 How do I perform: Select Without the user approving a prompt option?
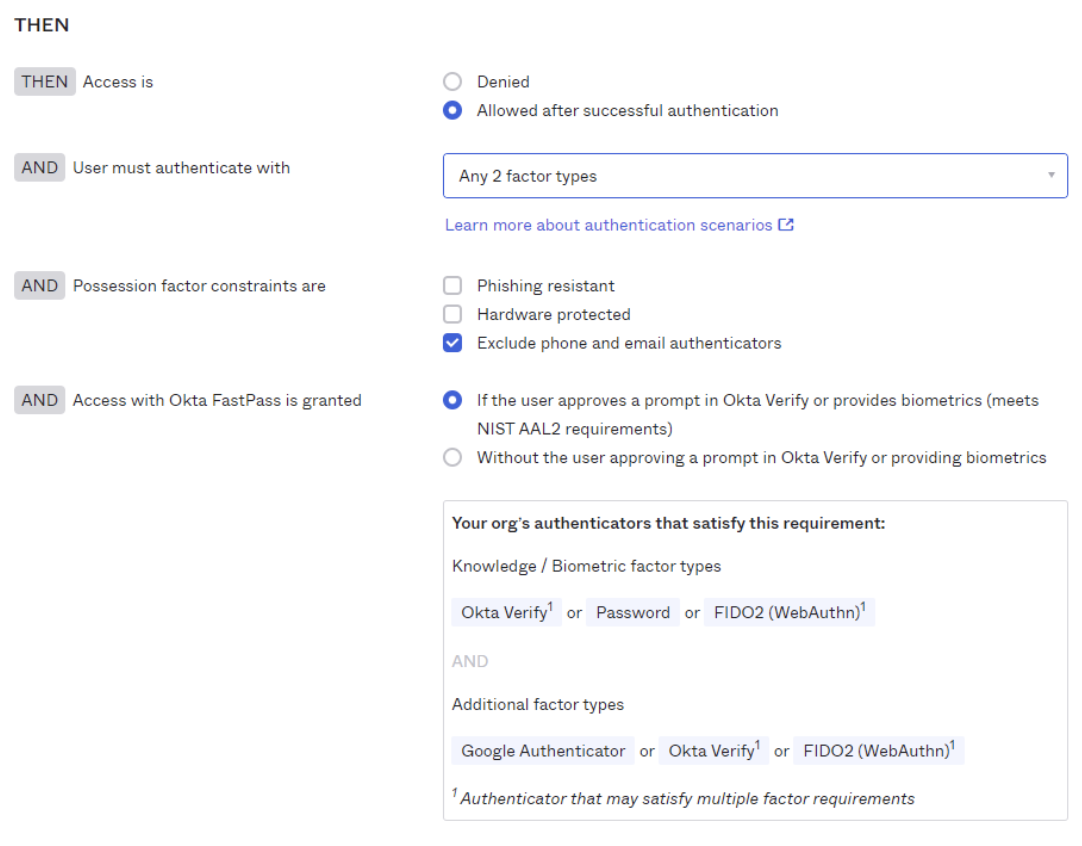(453, 458)
